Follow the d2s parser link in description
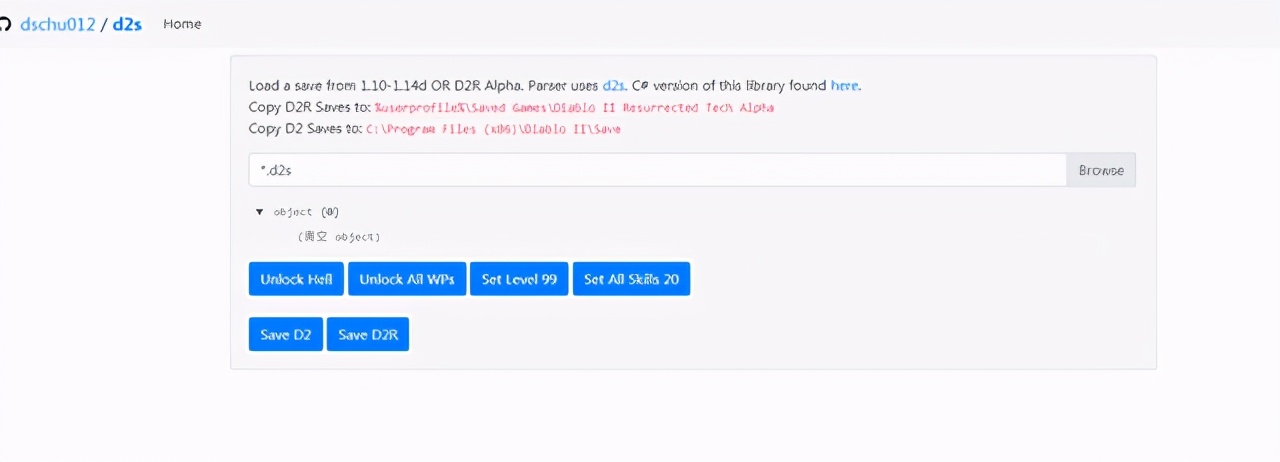Image resolution: width=1280 pixels, height=462 pixels. 613,86
